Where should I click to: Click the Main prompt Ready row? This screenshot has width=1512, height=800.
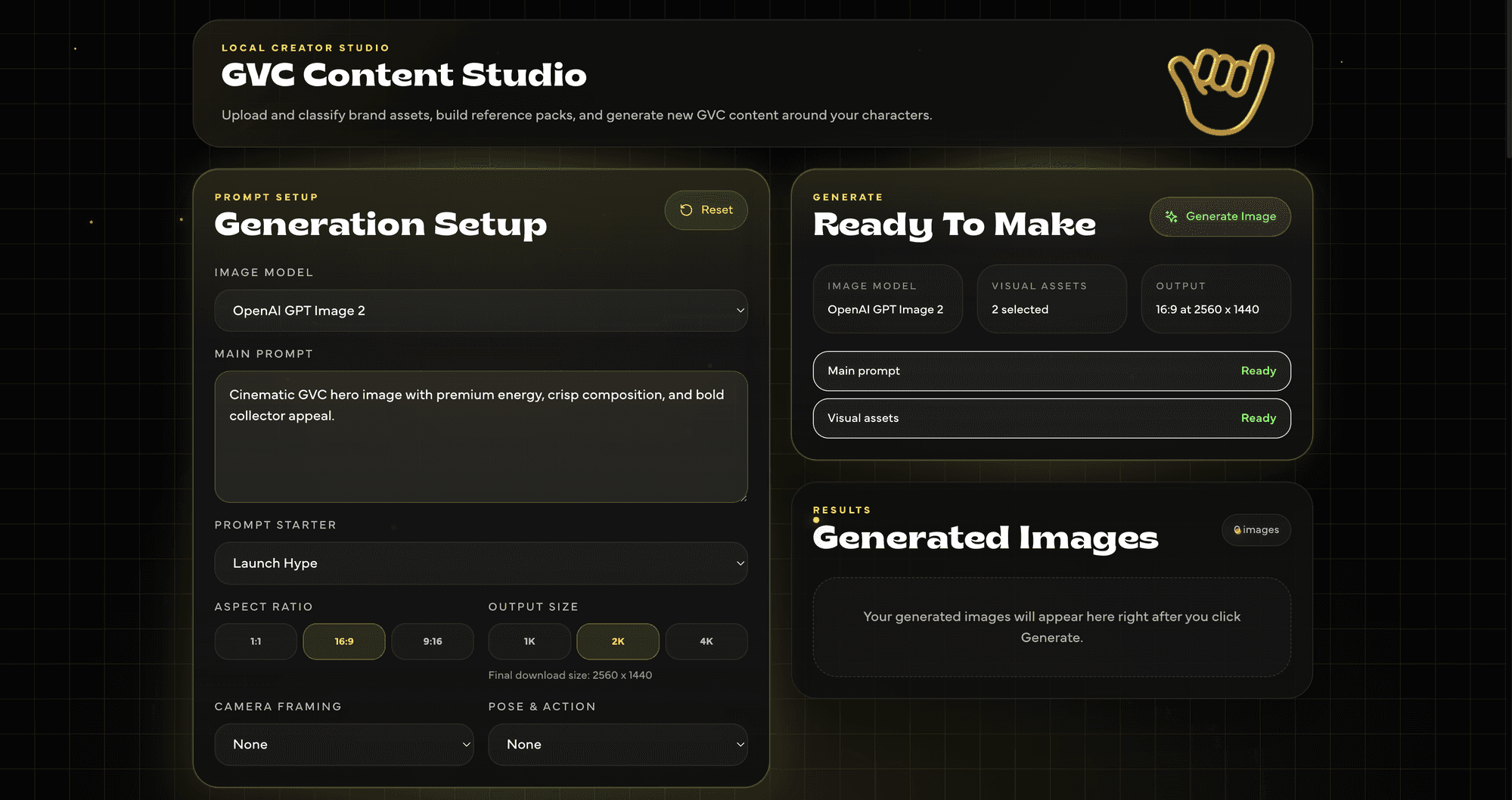tap(1051, 371)
